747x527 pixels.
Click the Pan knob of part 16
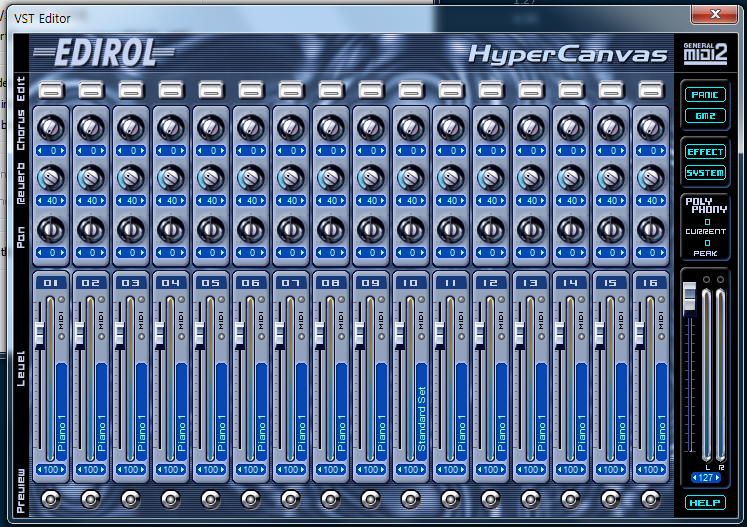(651, 229)
